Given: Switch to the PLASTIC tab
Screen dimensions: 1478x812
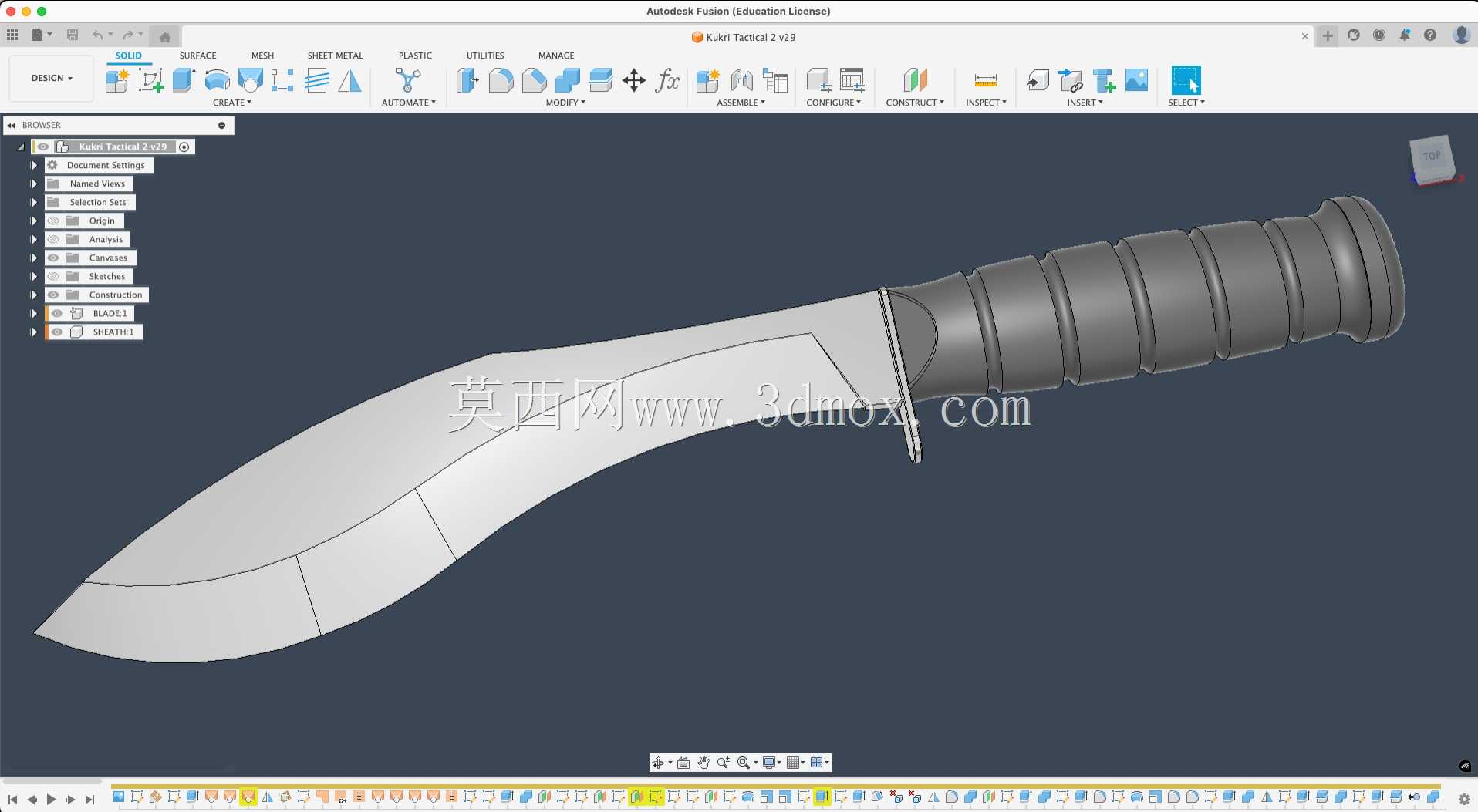Looking at the screenshot, I should (x=415, y=56).
